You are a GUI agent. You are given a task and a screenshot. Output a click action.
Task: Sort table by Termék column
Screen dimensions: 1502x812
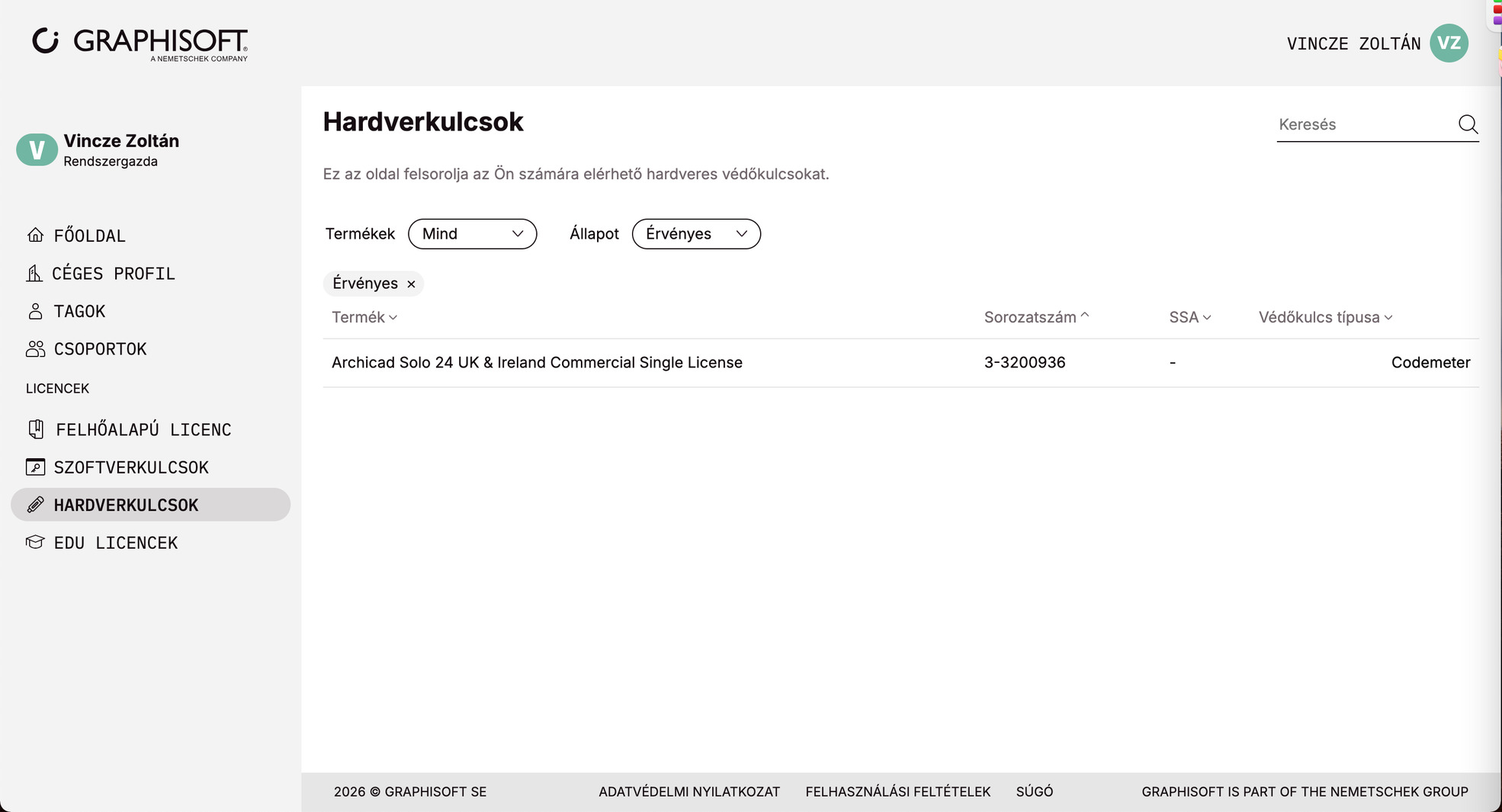pos(364,317)
